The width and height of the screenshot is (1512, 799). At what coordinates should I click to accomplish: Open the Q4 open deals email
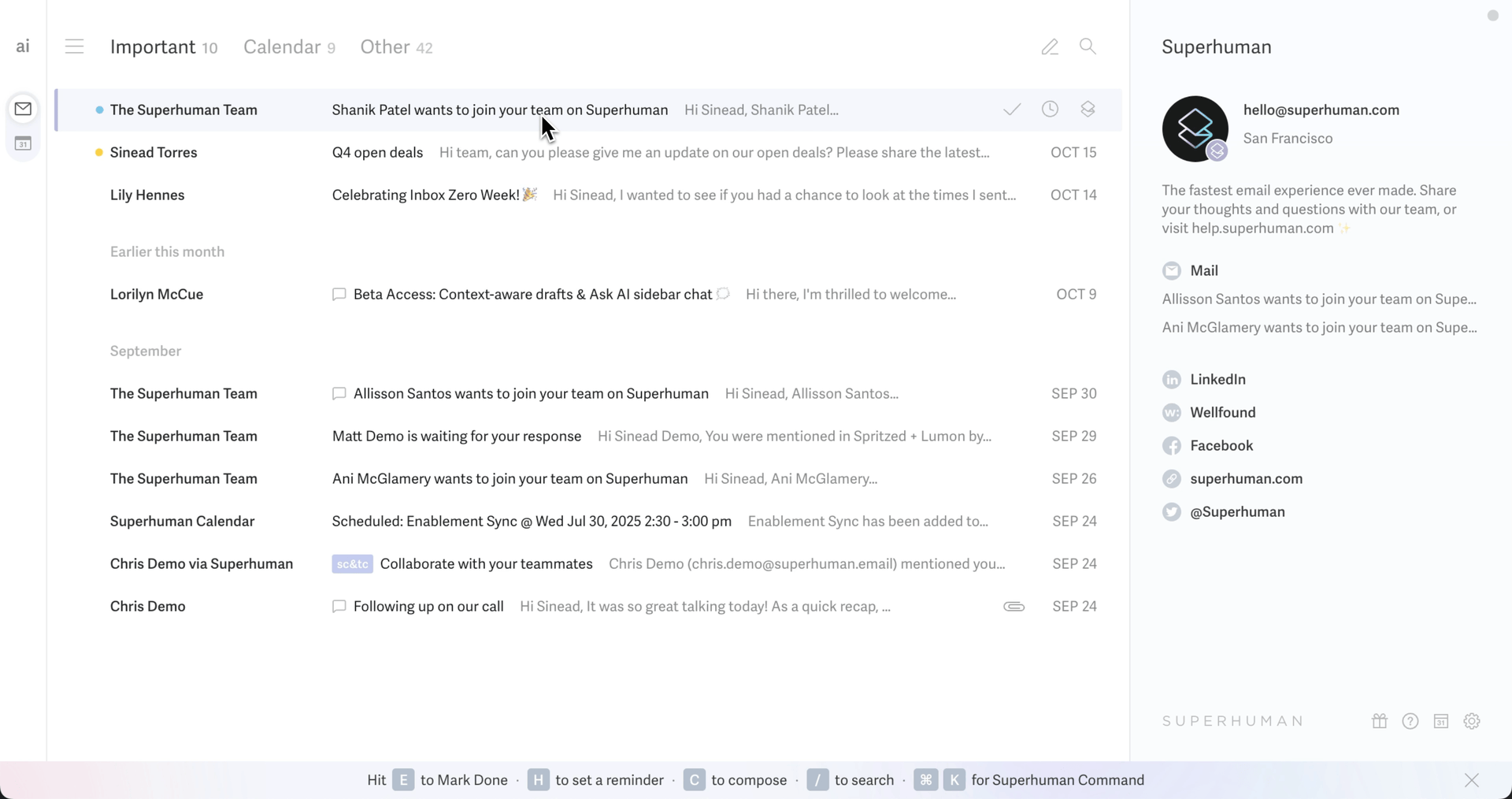click(x=378, y=152)
